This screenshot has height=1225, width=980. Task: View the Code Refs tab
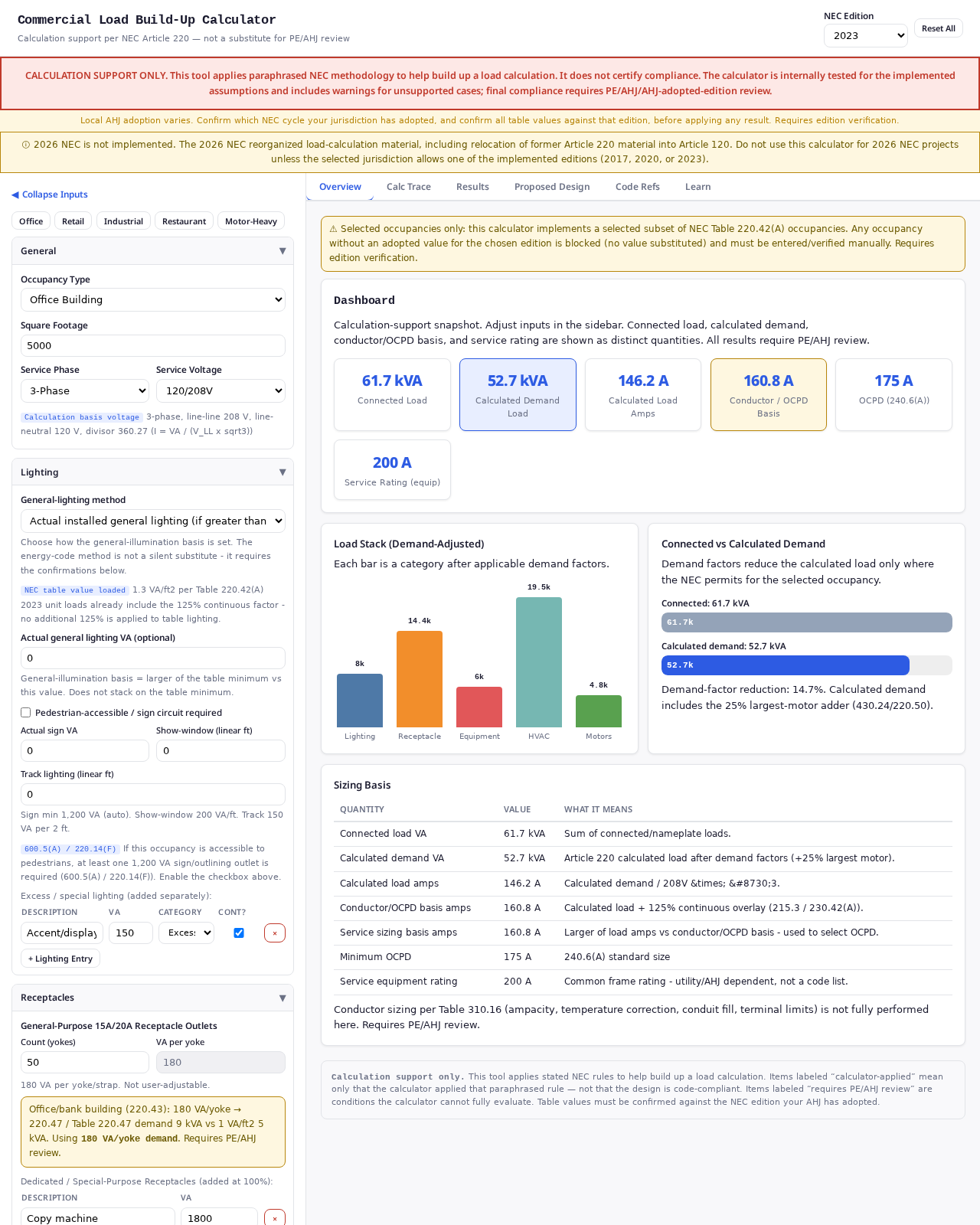pos(638,187)
